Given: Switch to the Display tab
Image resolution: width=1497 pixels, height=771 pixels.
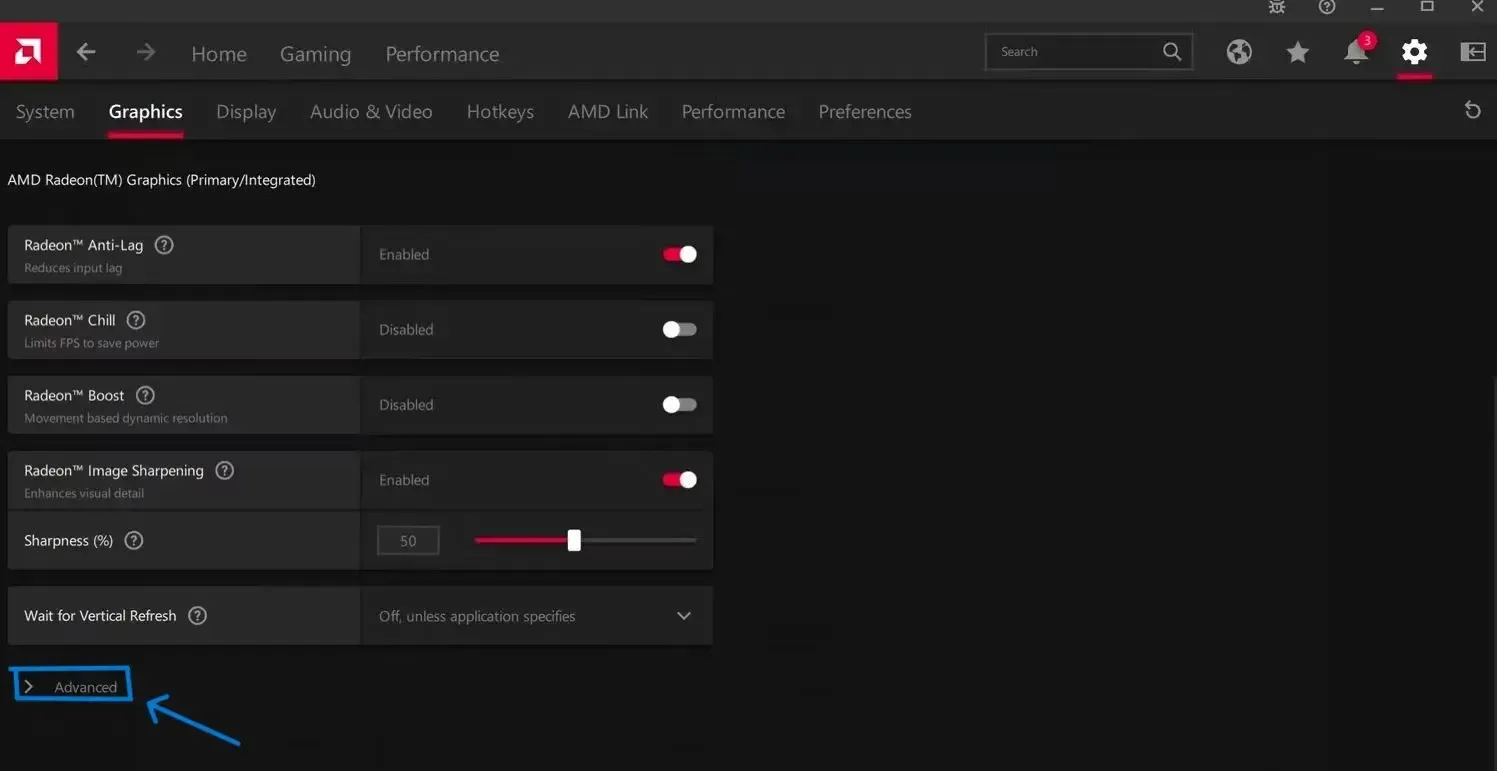Looking at the screenshot, I should click(246, 112).
